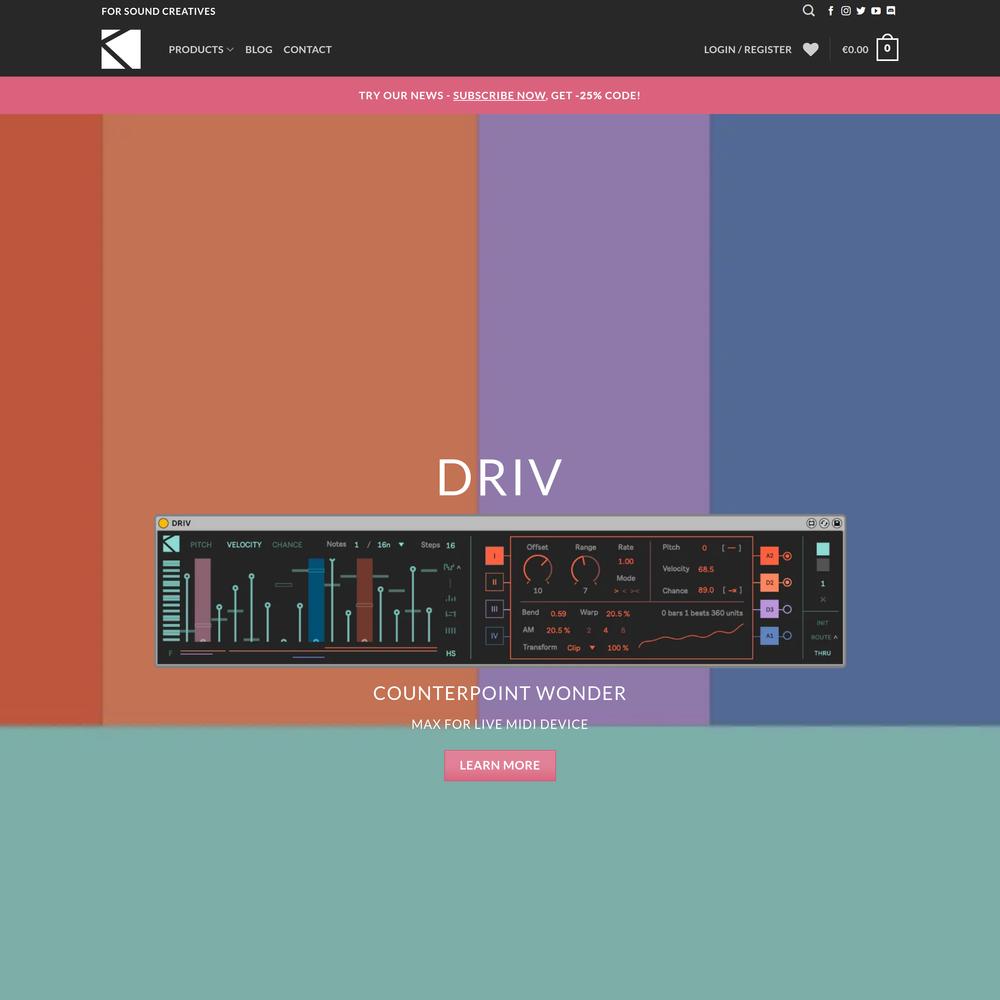This screenshot has width=1000, height=1000.
Task: Click the Range knob
Action: tap(585, 569)
